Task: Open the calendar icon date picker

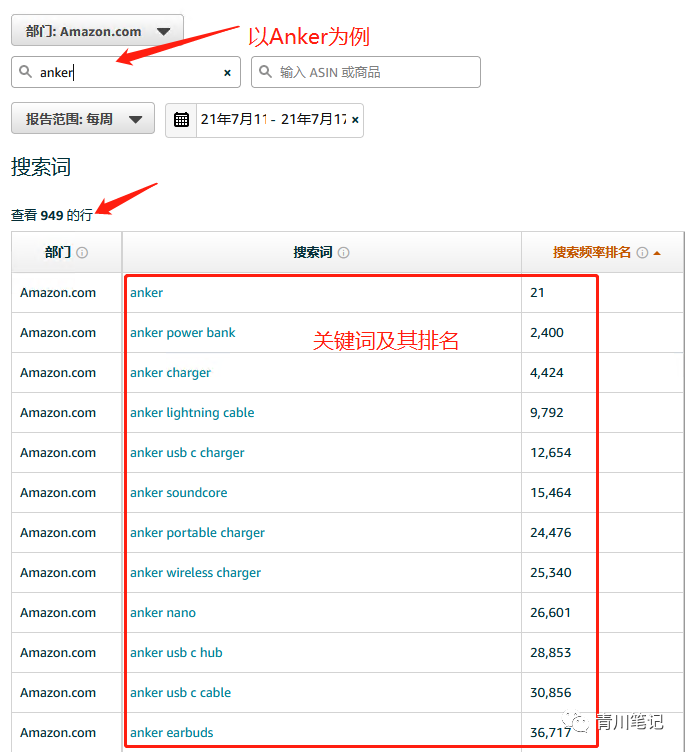Action: [x=181, y=120]
